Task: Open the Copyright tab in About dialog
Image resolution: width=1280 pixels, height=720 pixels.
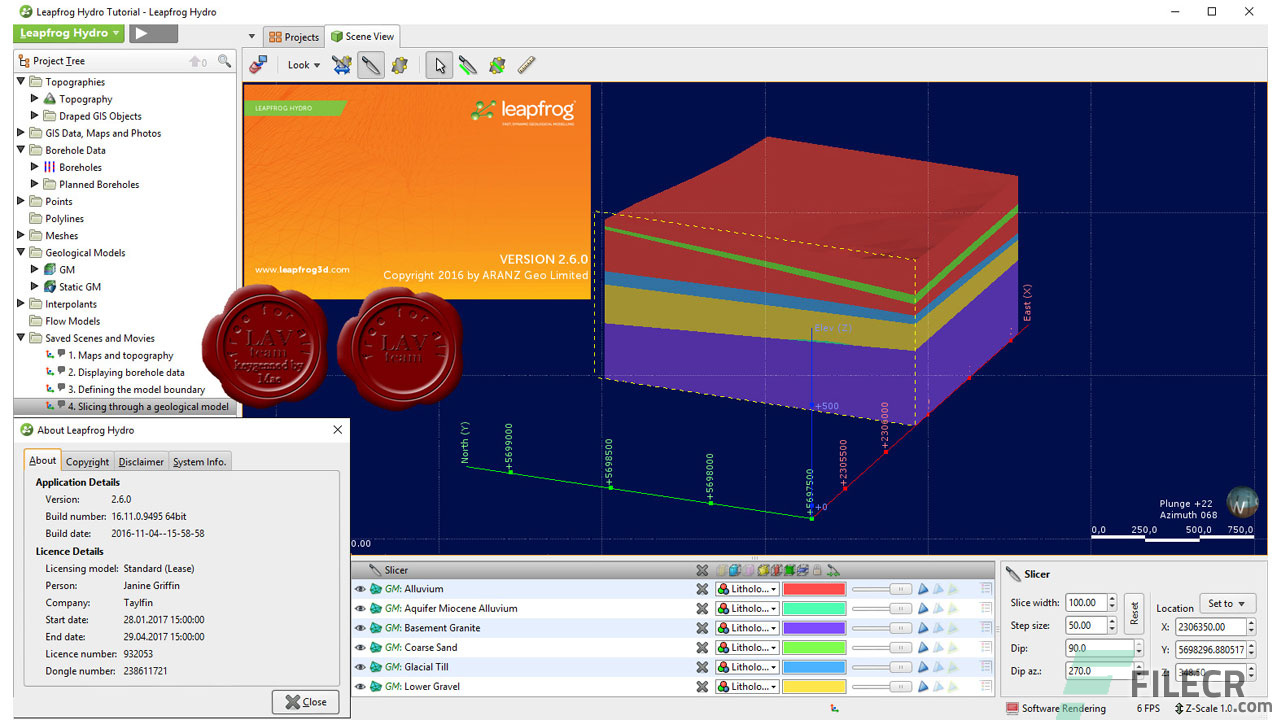Action: (x=87, y=462)
